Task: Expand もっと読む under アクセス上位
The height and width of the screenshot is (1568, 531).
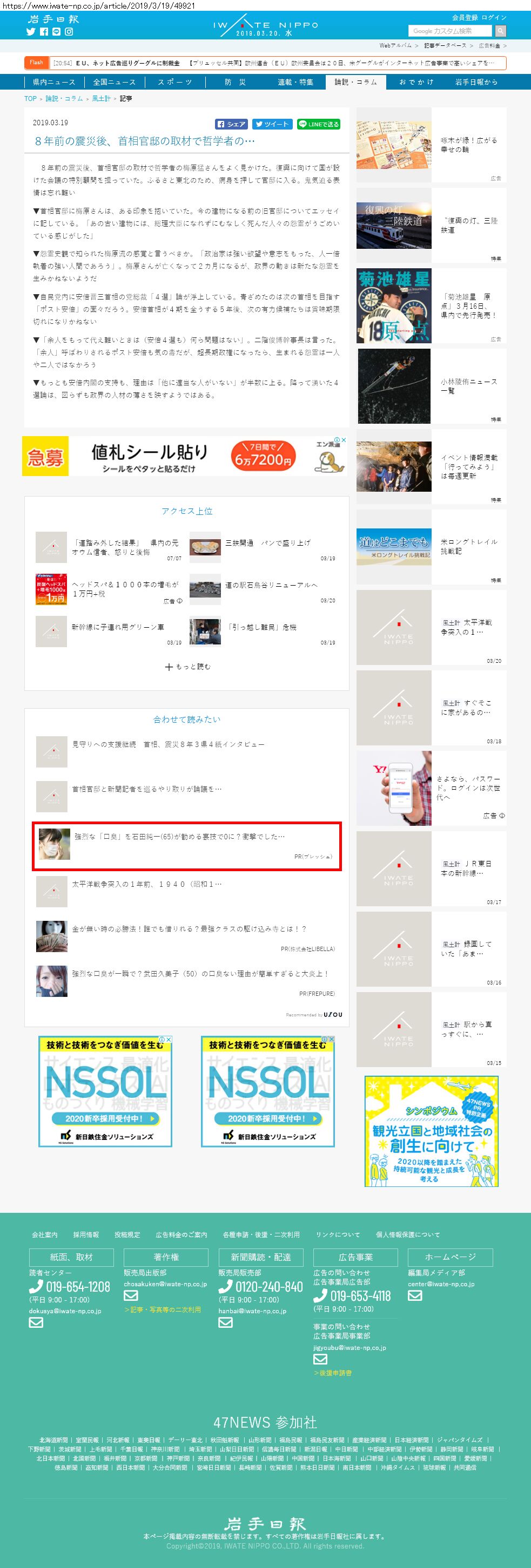Action: pos(187,667)
